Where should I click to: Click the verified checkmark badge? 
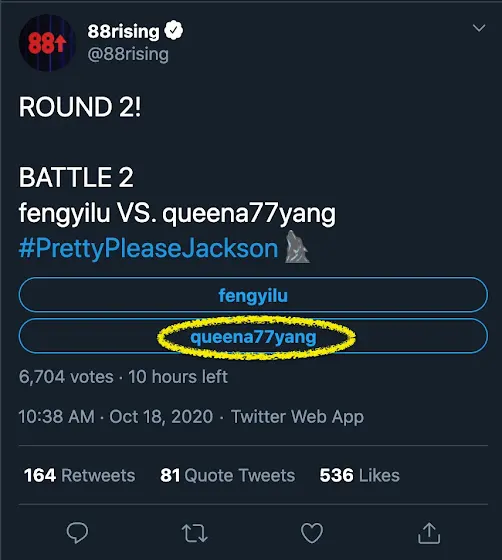[174, 30]
